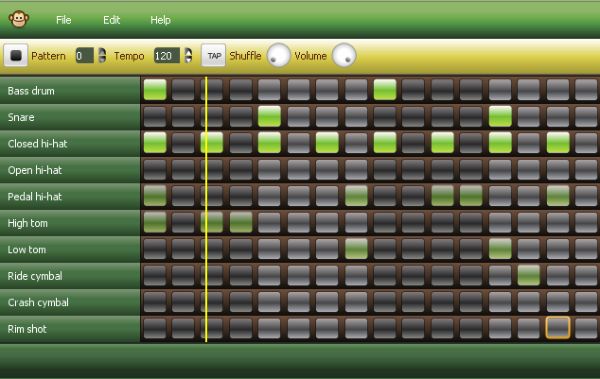This screenshot has height=379, width=600.
Task: Disable High tom step 1
Action: [155, 222]
